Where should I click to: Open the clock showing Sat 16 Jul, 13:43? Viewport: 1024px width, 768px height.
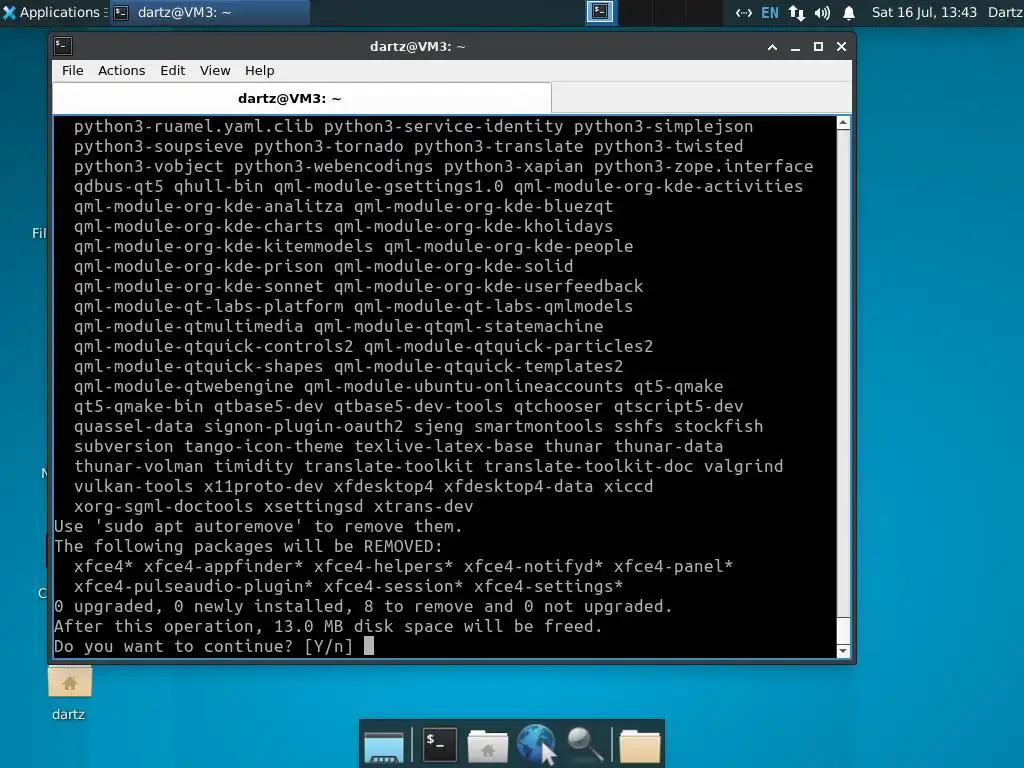pos(924,12)
